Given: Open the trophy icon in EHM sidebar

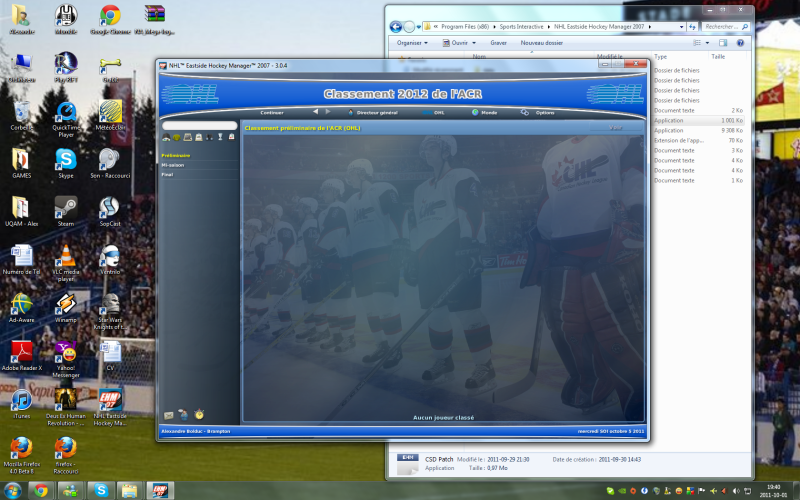Looking at the screenshot, I should click(220, 137).
